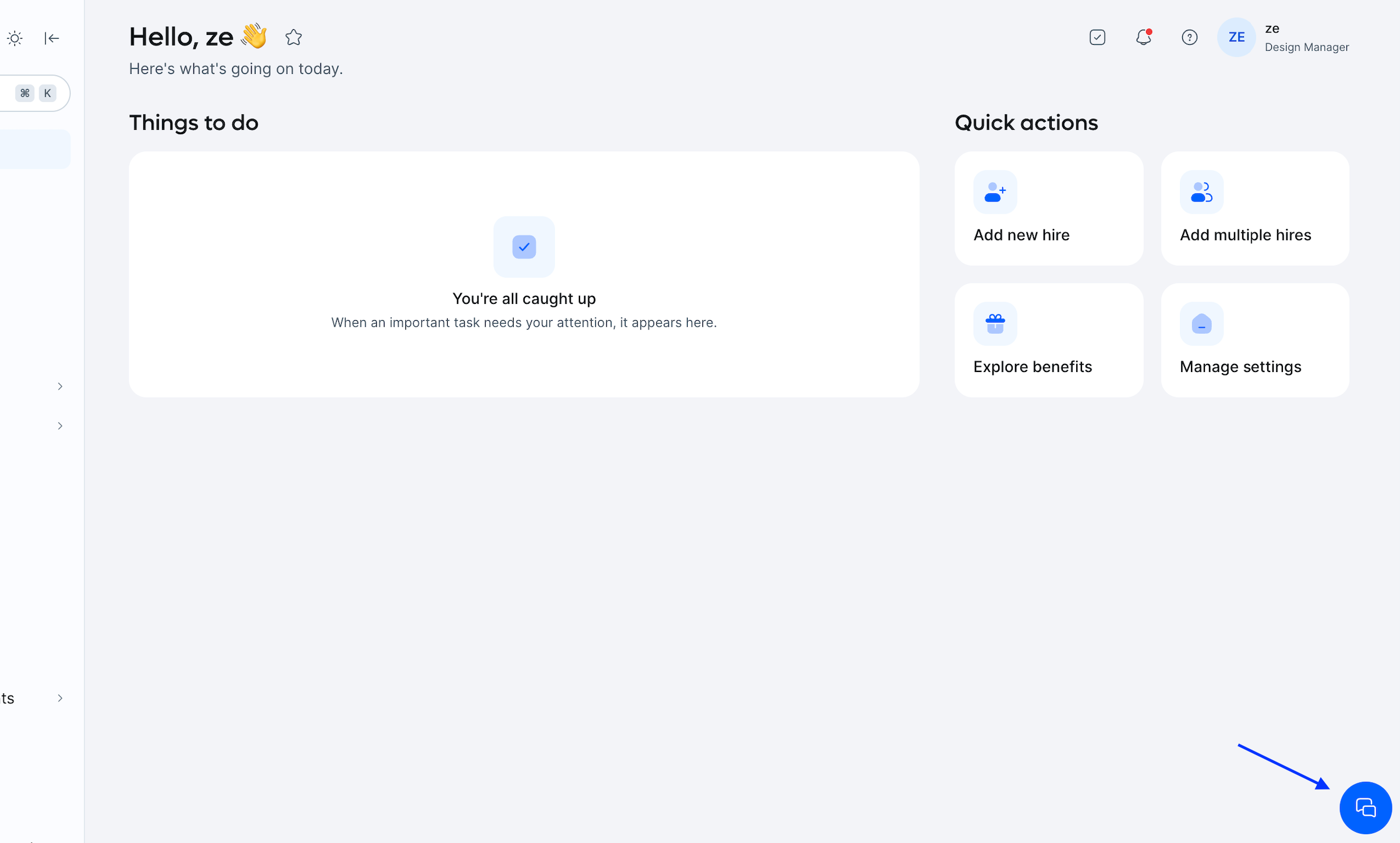Click the Manage settings icon
The image size is (1400, 843).
tap(1201, 324)
